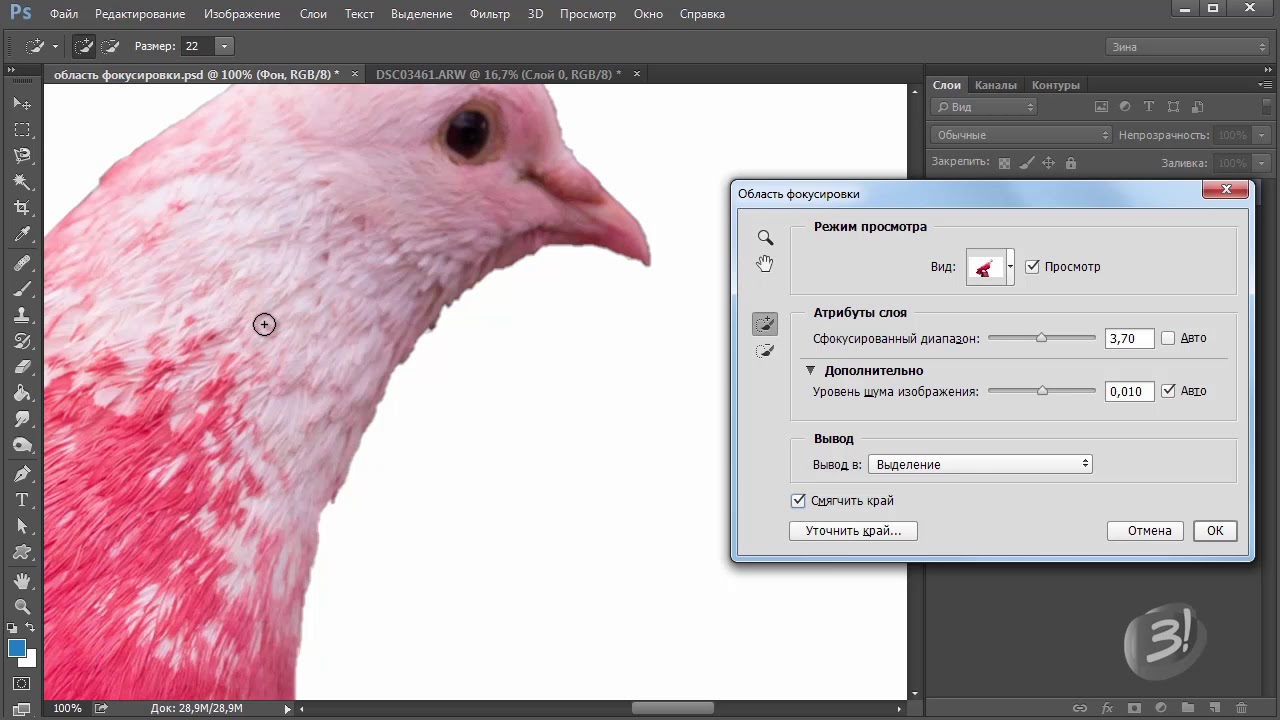Select the Magic Wand tool
The height and width of the screenshot is (720, 1280).
[22, 182]
